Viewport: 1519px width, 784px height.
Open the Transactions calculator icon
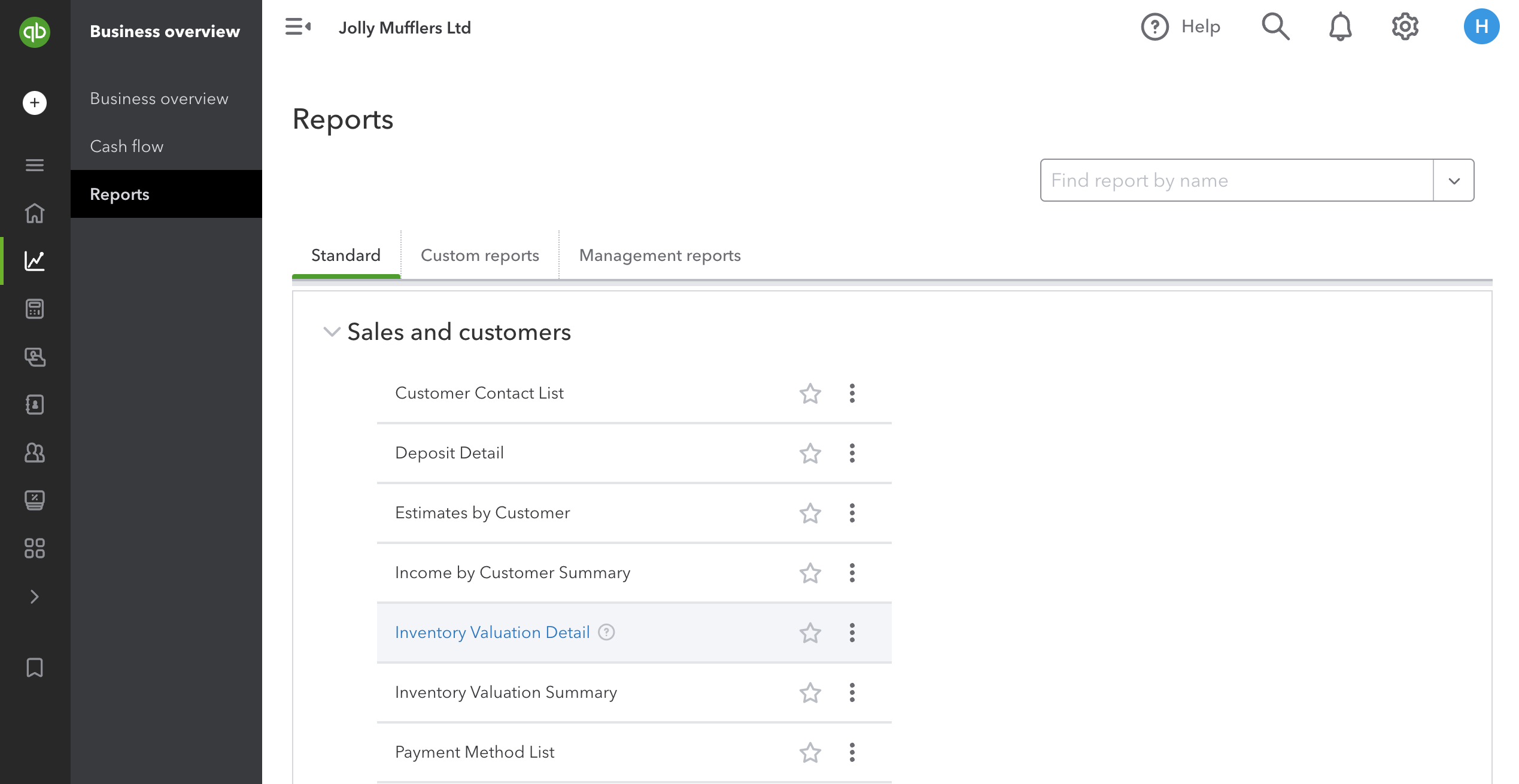34,309
